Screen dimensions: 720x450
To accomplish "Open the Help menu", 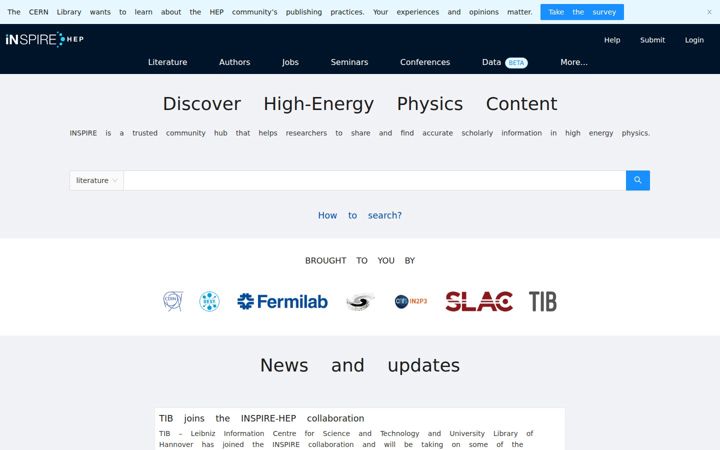I will pos(612,40).
